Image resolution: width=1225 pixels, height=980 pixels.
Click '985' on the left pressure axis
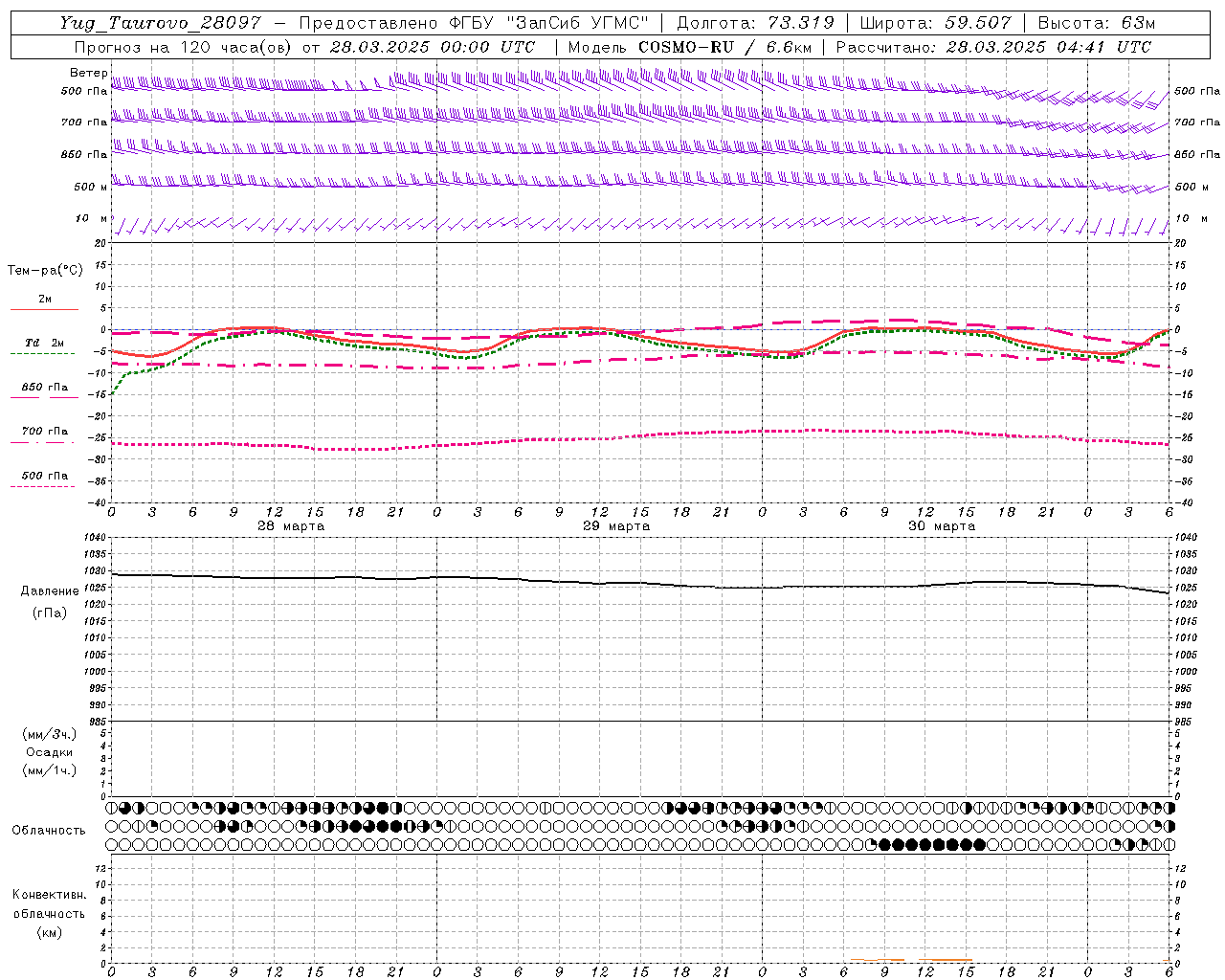[x=96, y=722]
